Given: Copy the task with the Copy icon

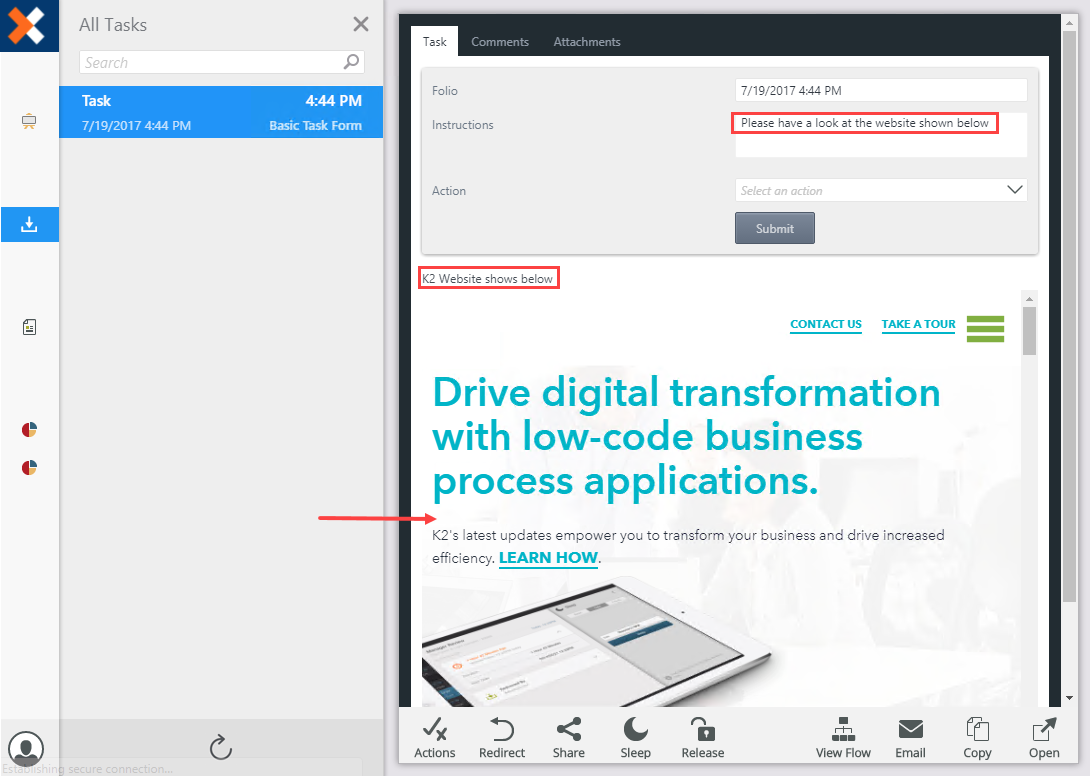Looking at the screenshot, I should pos(977,737).
